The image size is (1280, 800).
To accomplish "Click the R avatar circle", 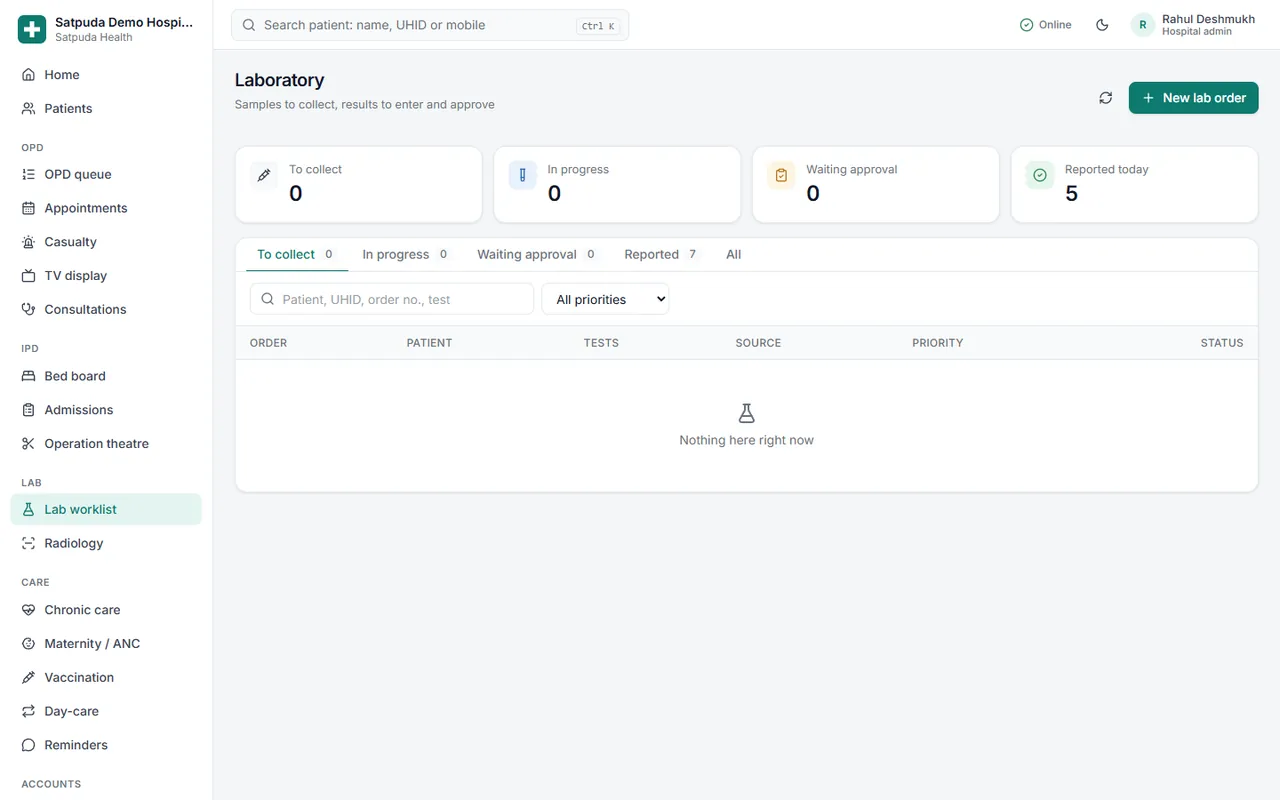I will tap(1143, 25).
